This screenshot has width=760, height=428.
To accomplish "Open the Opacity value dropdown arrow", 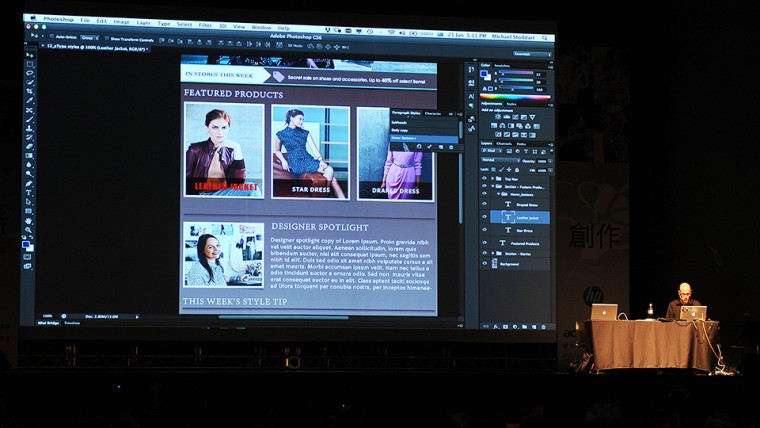I will tap(549, 161).
